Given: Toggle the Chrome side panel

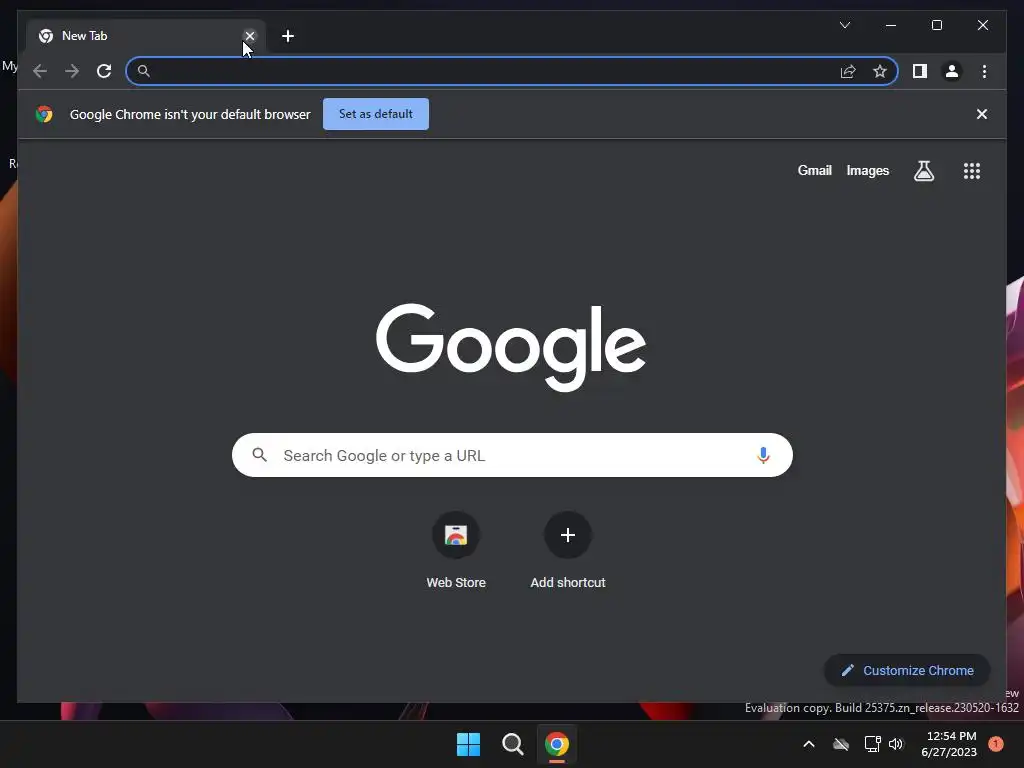Looking at the screenshot, I should tap(920, 71).
